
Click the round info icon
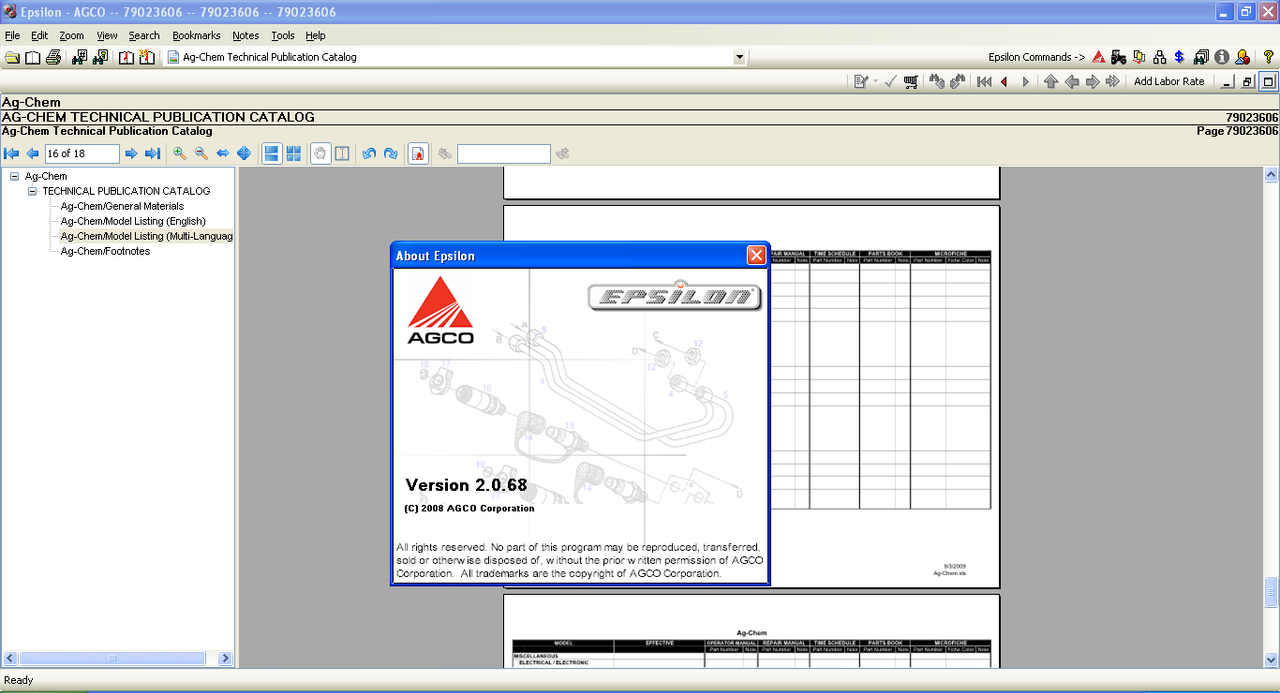point(1222,57)
